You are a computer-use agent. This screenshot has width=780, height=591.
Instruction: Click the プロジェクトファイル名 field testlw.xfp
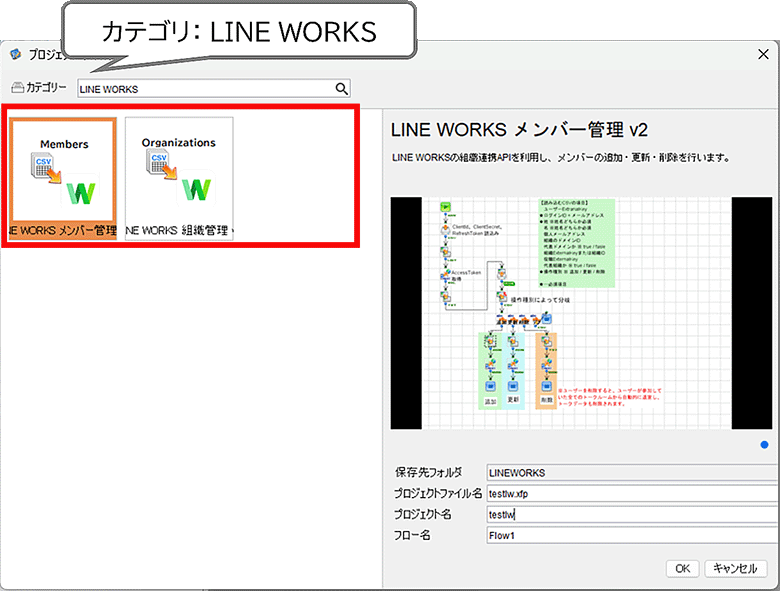tap(632, 493)
